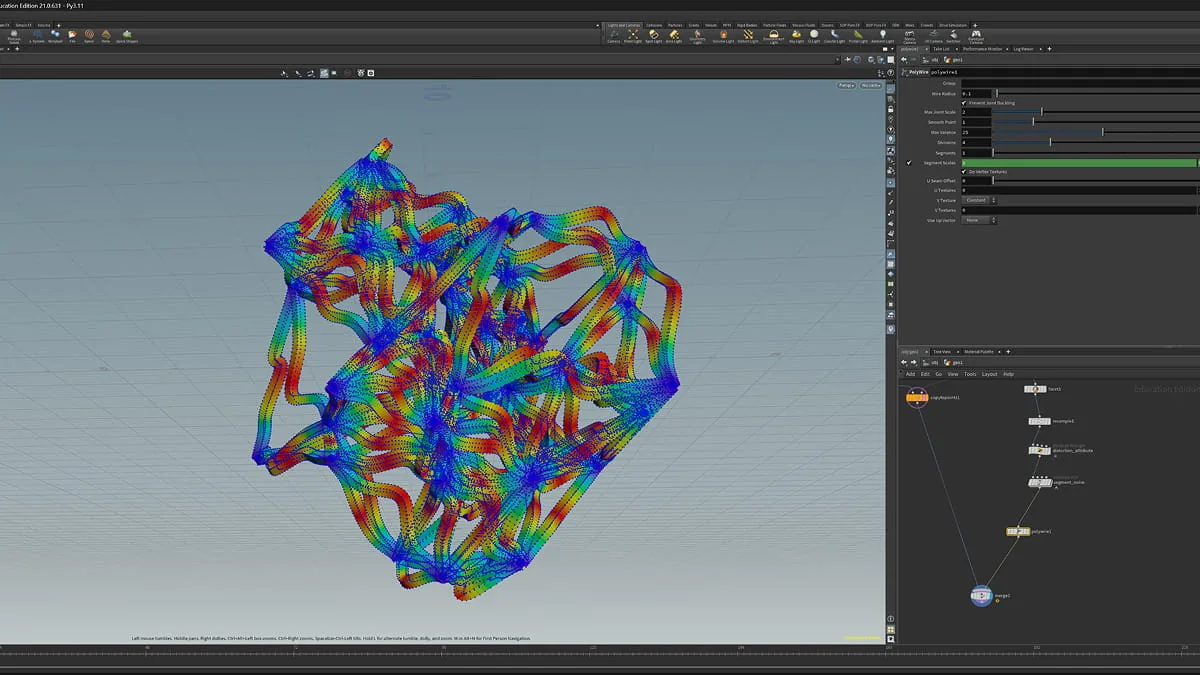Select the segment_noise node

point(1040,482)
